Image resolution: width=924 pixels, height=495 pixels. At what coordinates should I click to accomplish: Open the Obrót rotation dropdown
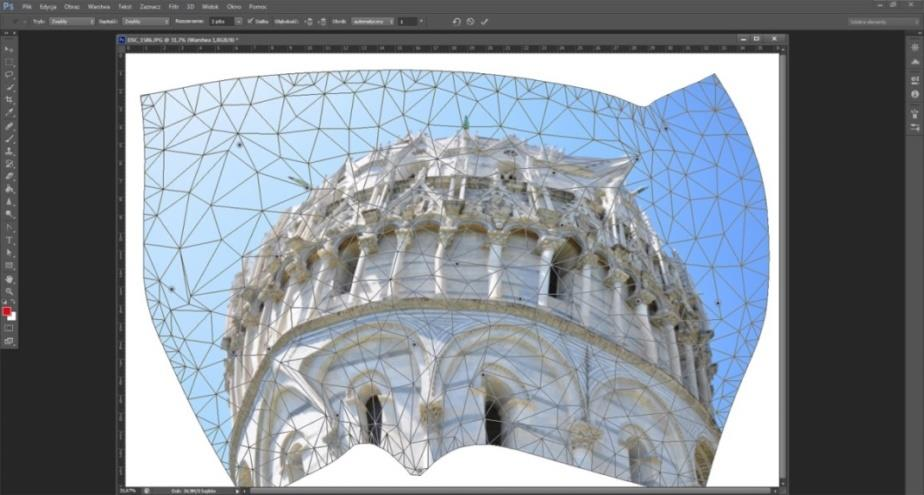tap(372, 21)
